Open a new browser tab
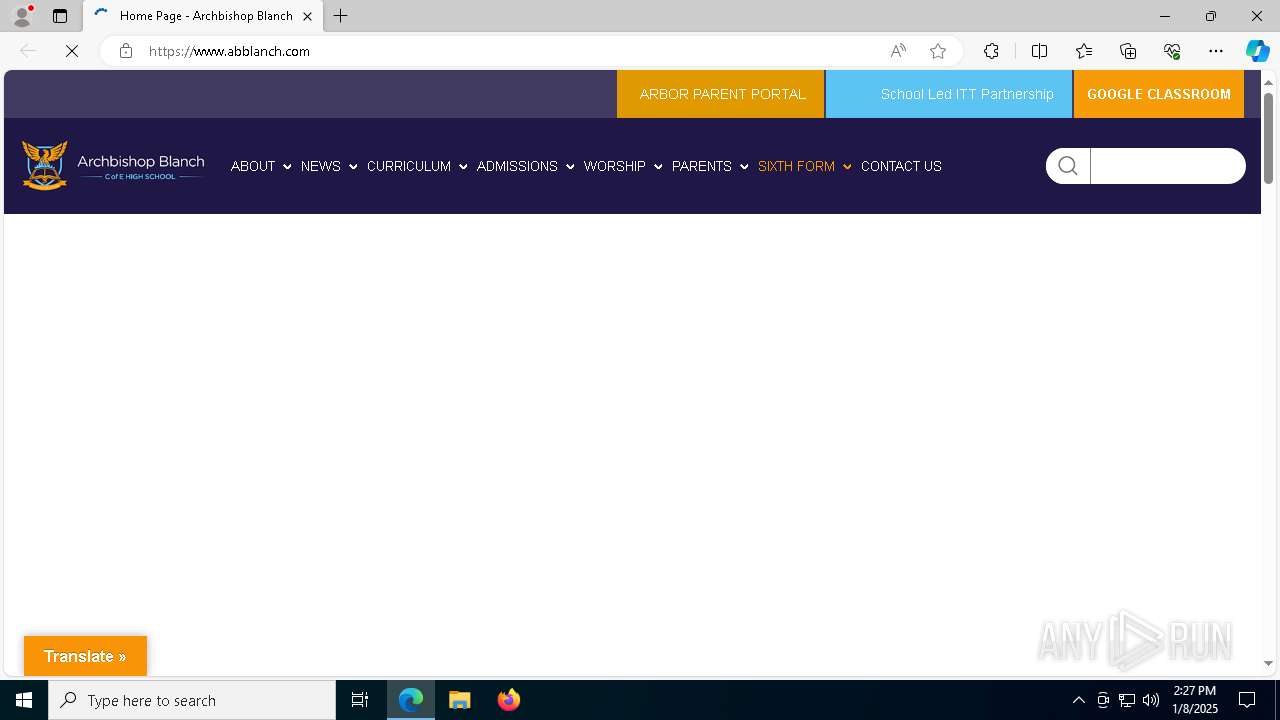The image size is (1280, 720). tap(341, 16)
